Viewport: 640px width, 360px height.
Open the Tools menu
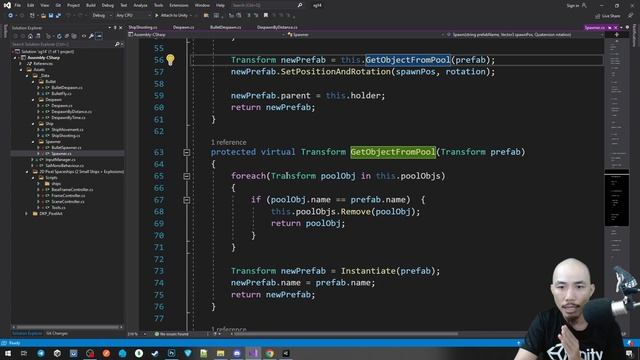point(158,5)
